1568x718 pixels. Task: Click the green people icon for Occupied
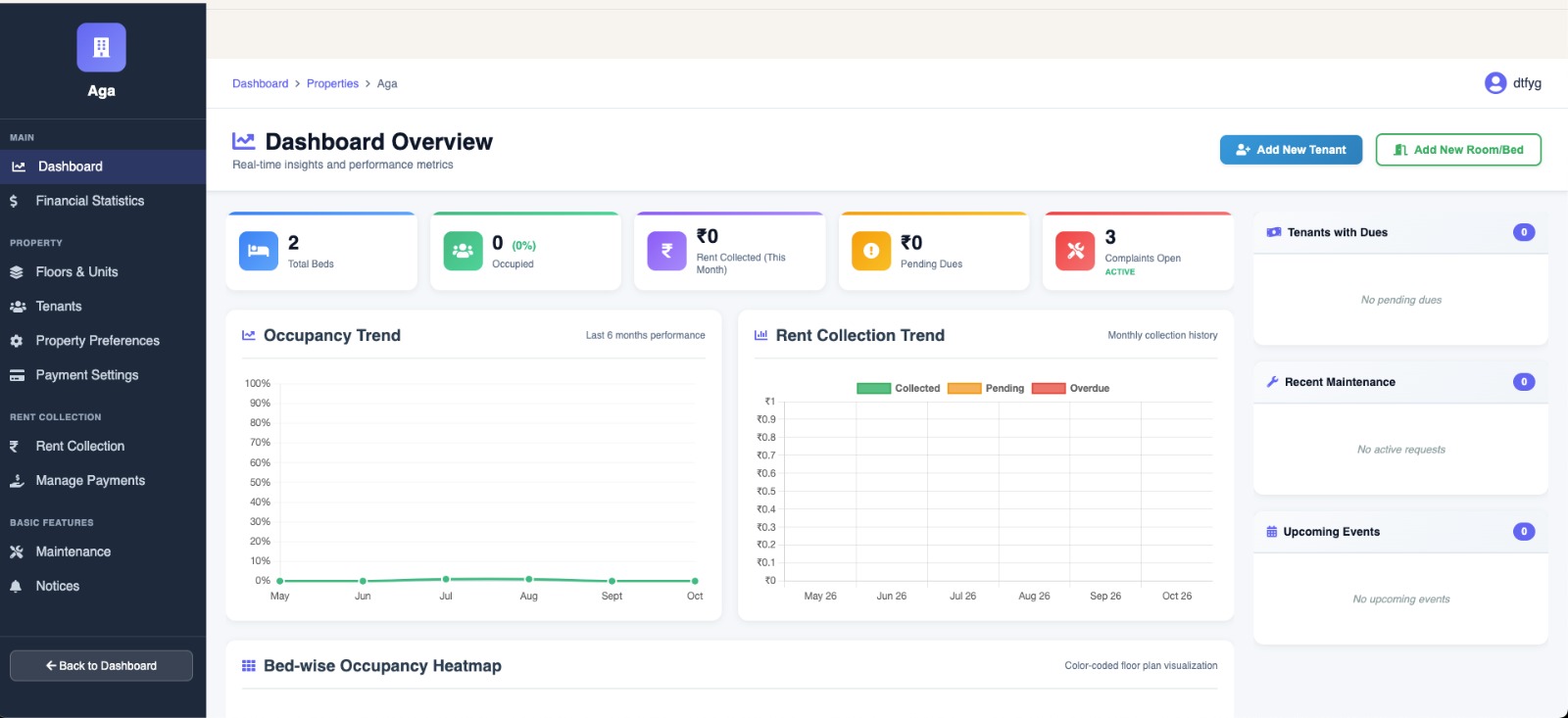click(x=463, y=251)
